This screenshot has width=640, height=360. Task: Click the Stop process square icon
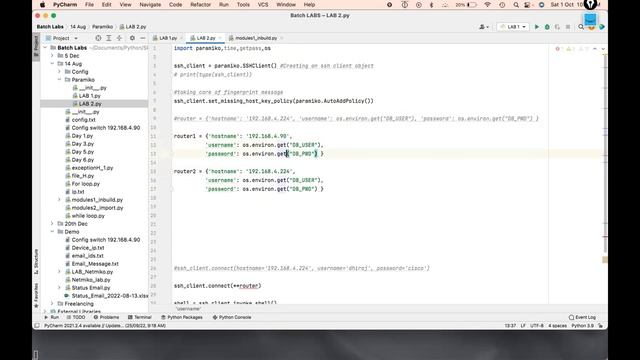(568, 27)
